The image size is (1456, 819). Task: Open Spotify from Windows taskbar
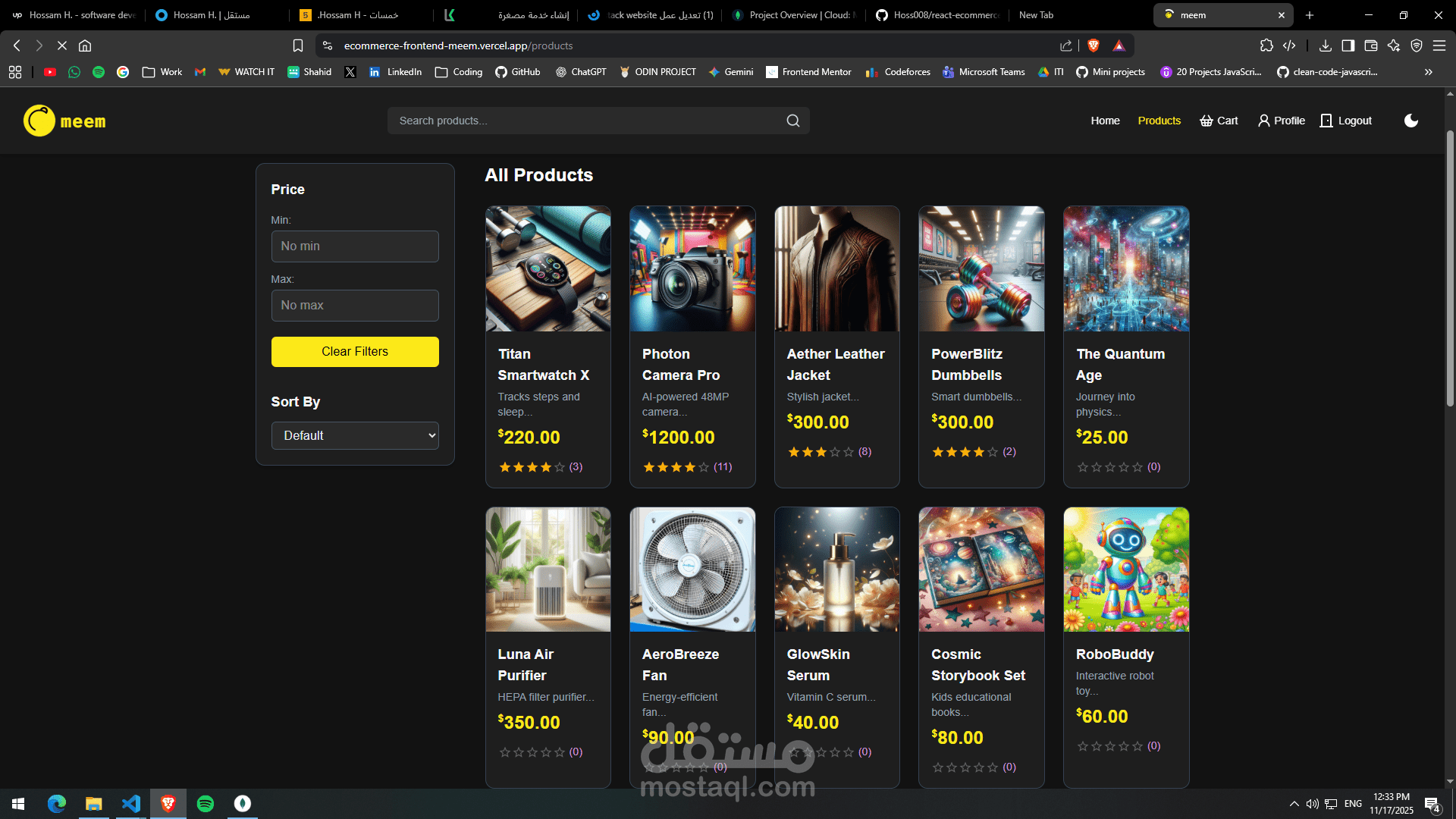click(x=206, y=803)
